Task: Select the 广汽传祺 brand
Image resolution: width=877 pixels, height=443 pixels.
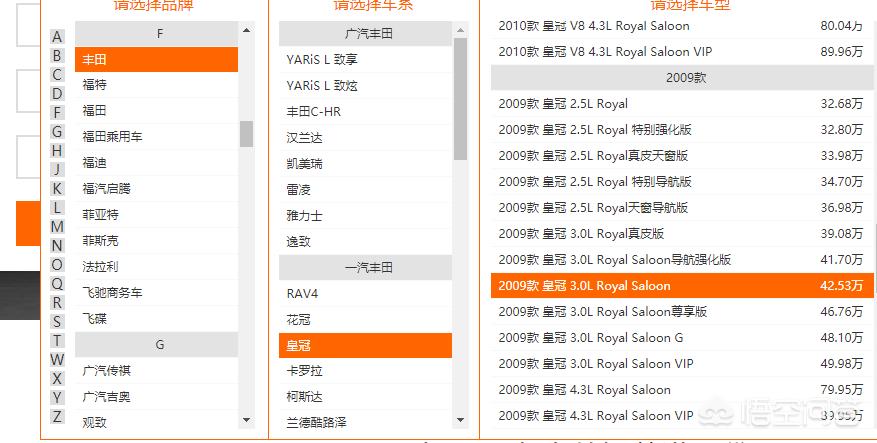Action: (x=157, y=371)
